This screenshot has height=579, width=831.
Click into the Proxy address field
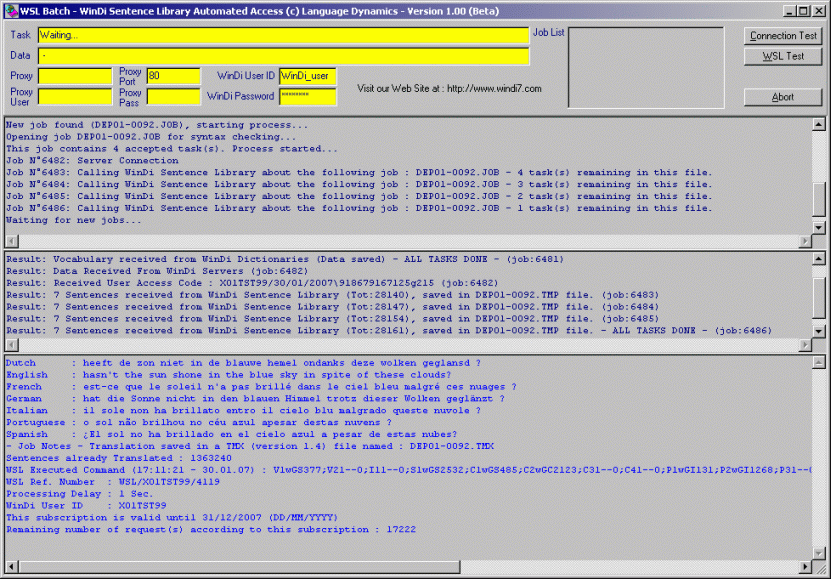point(75,76)
